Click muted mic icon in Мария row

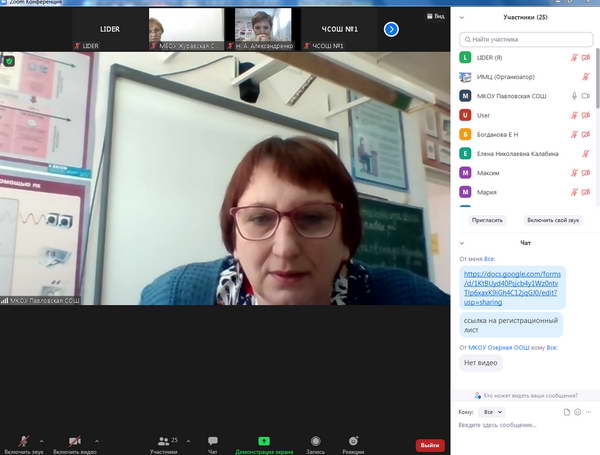[x=574, y=192]
